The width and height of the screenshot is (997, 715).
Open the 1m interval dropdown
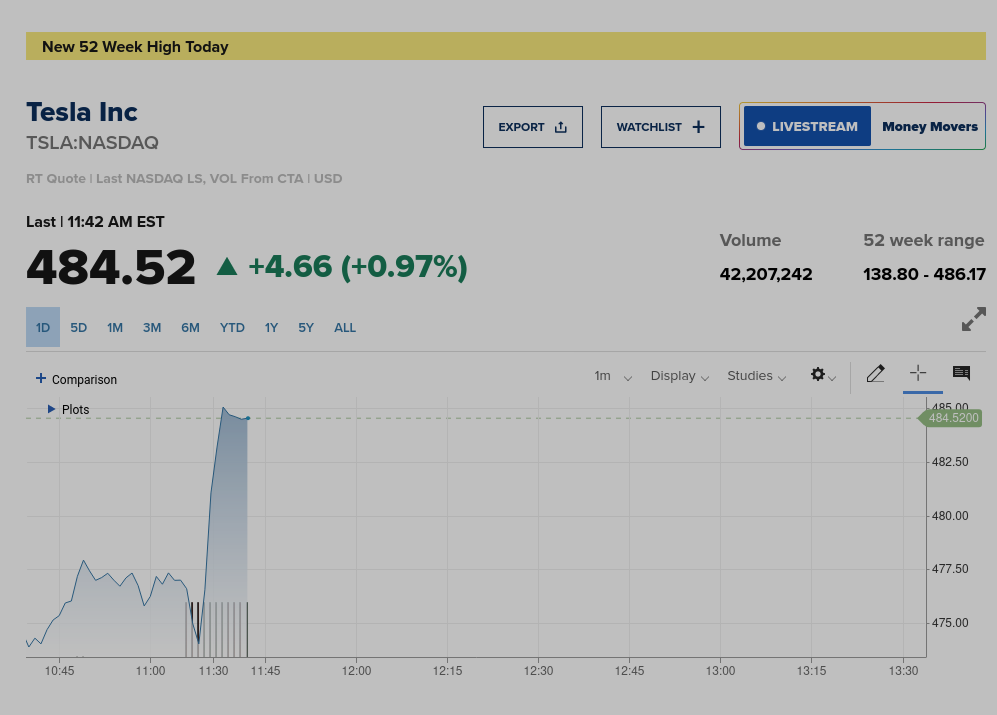coord(613,376)
